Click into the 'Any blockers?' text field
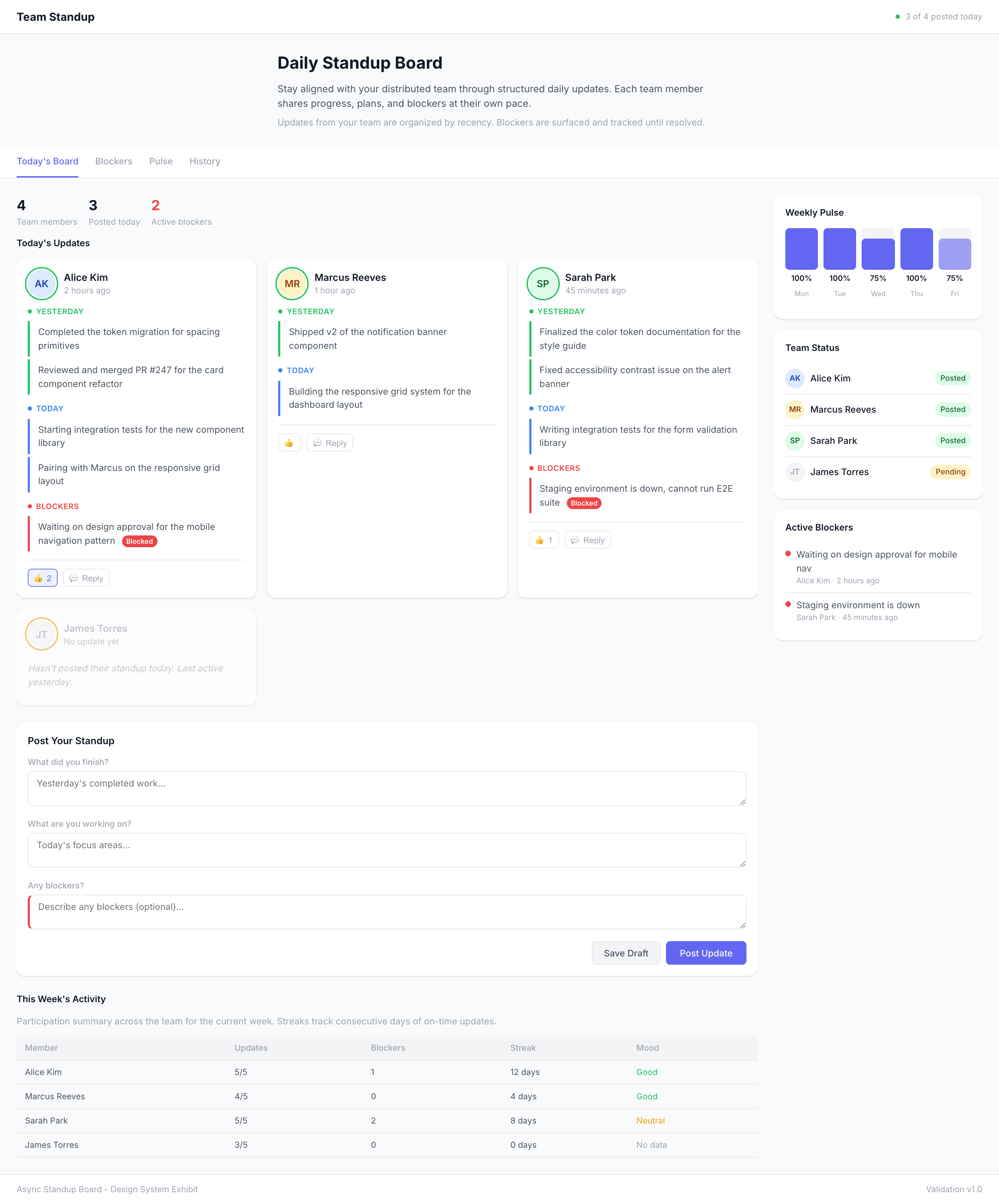This screenshot has width=999, height=1204. pyautogui.click(x=386, y=912)
